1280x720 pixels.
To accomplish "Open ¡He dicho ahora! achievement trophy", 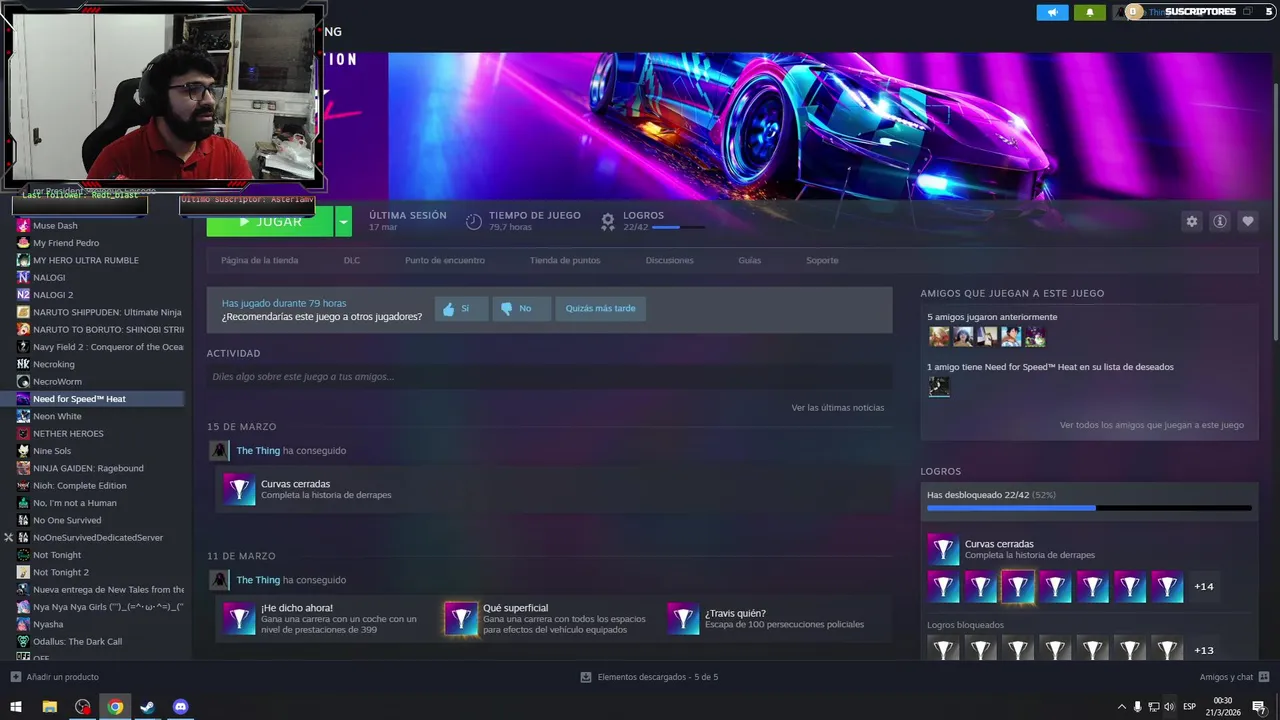I will pos(239,619).
